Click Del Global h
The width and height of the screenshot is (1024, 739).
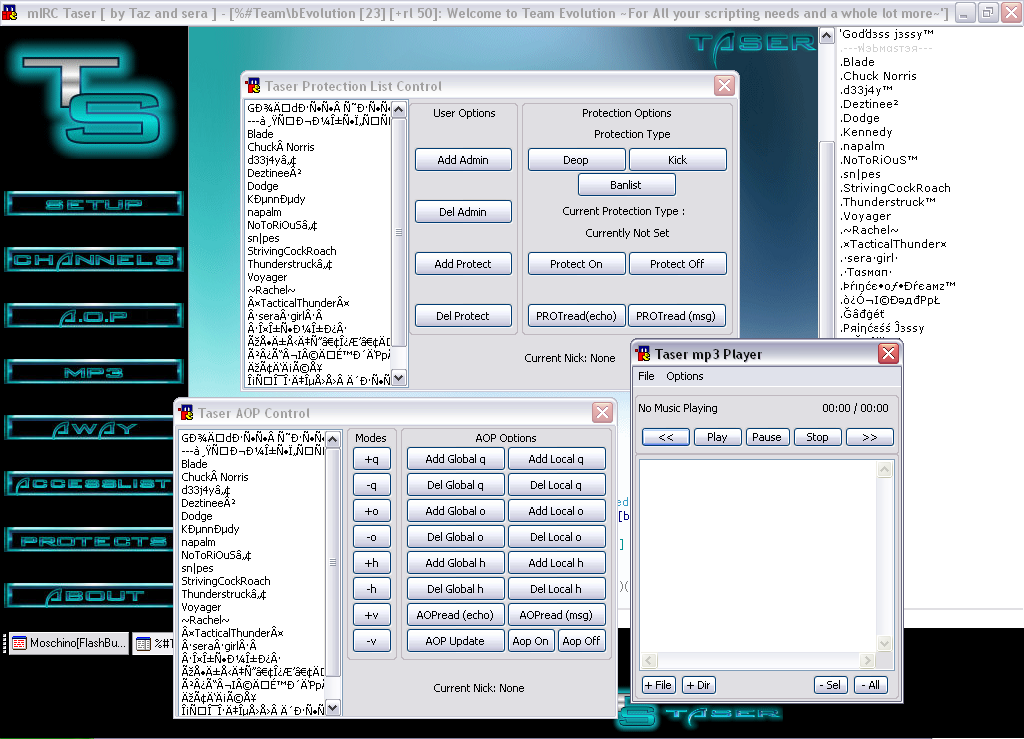click(455, 589)
